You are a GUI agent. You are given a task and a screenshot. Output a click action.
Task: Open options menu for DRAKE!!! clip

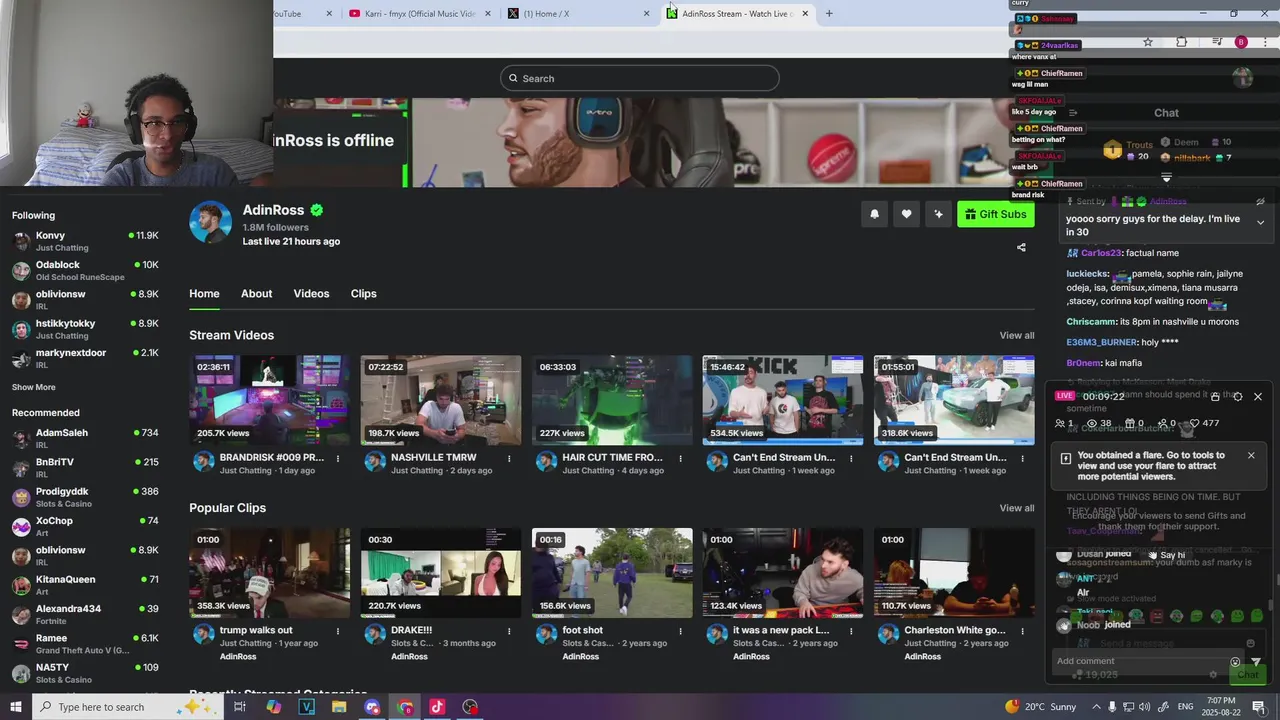tap(509, 631)
